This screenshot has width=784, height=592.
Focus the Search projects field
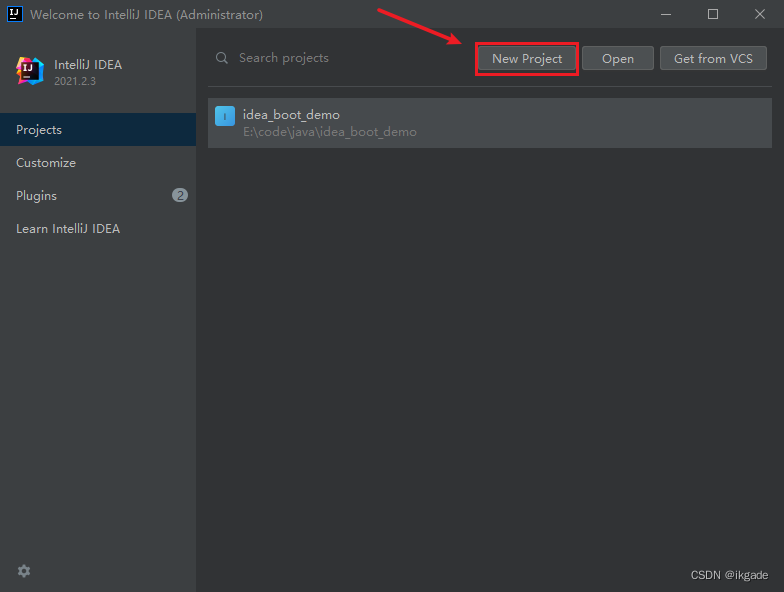tap(340, 58)
